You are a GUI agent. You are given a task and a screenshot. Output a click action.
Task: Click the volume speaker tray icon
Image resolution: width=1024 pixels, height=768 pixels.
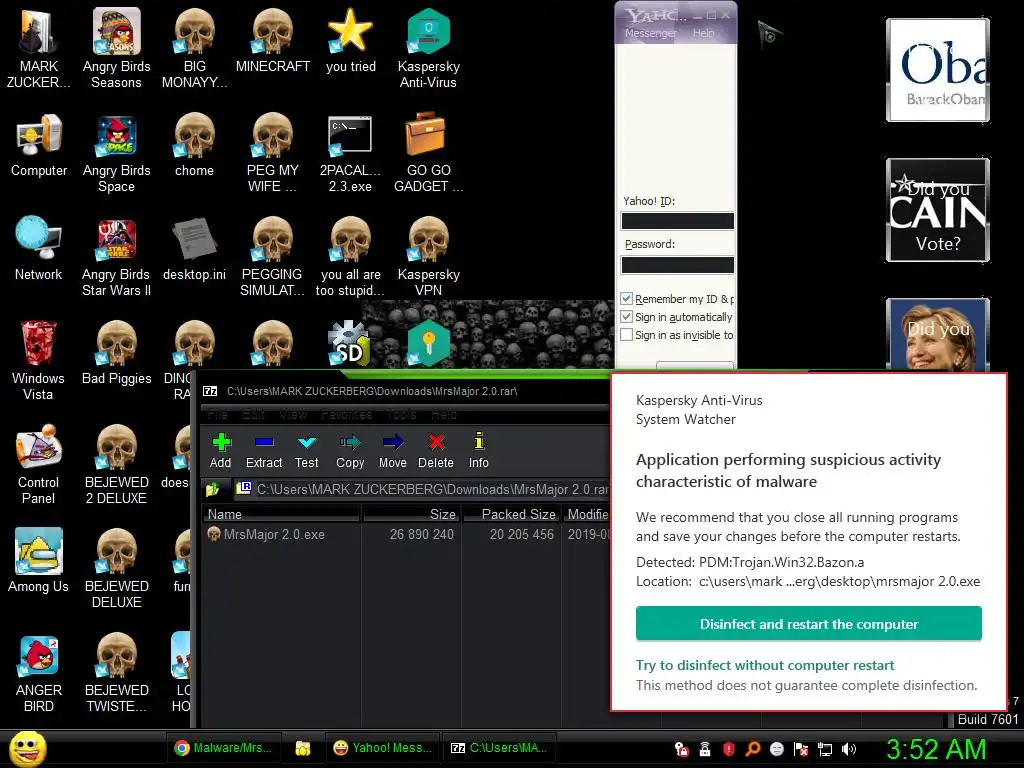point(849,749)
